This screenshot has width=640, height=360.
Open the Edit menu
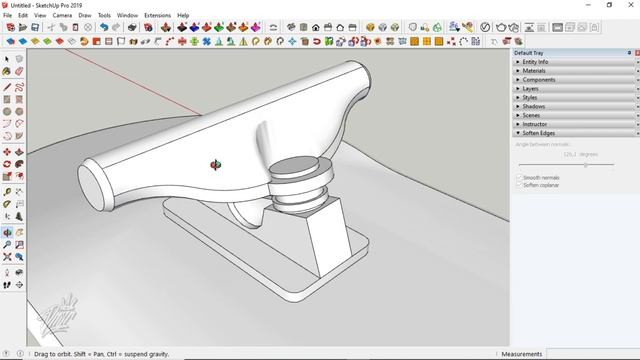[x=23, y=16]
